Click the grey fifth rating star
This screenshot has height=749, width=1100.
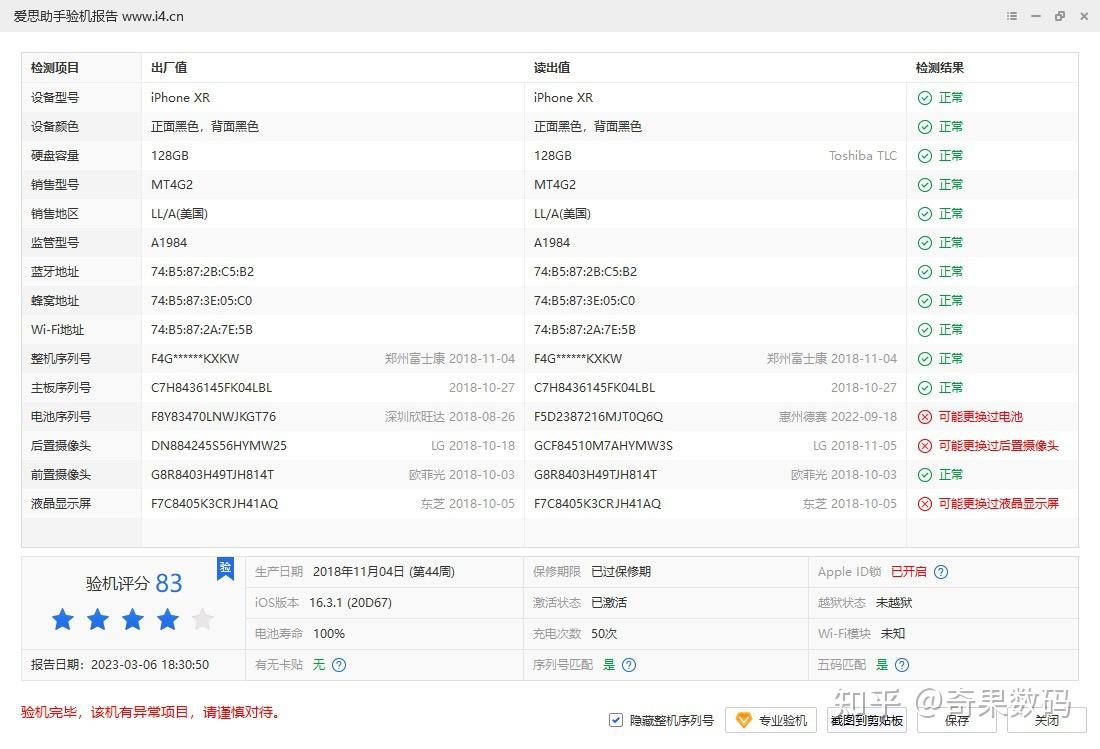[x=203, y=619]
